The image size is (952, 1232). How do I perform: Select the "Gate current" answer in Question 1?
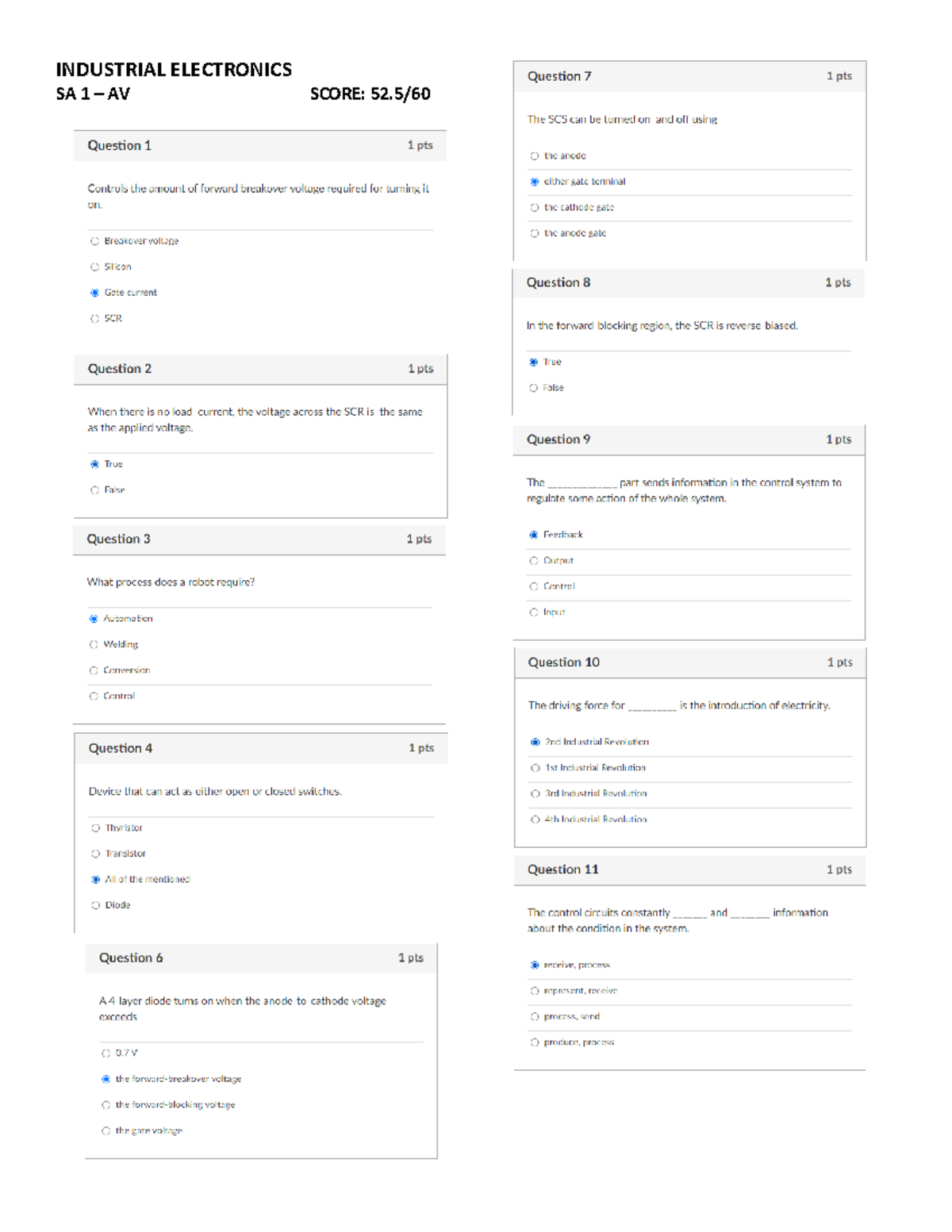click(x=95, y=293)
